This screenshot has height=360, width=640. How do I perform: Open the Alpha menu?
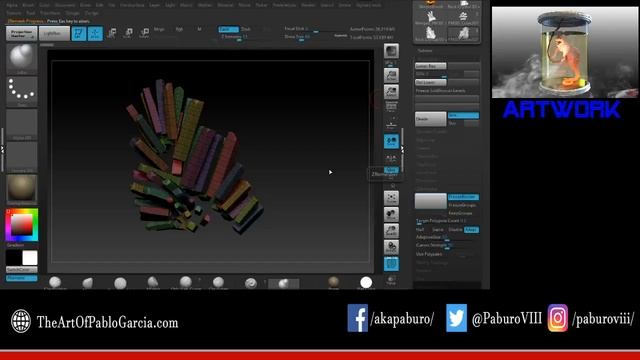click(x=12, y=5)
